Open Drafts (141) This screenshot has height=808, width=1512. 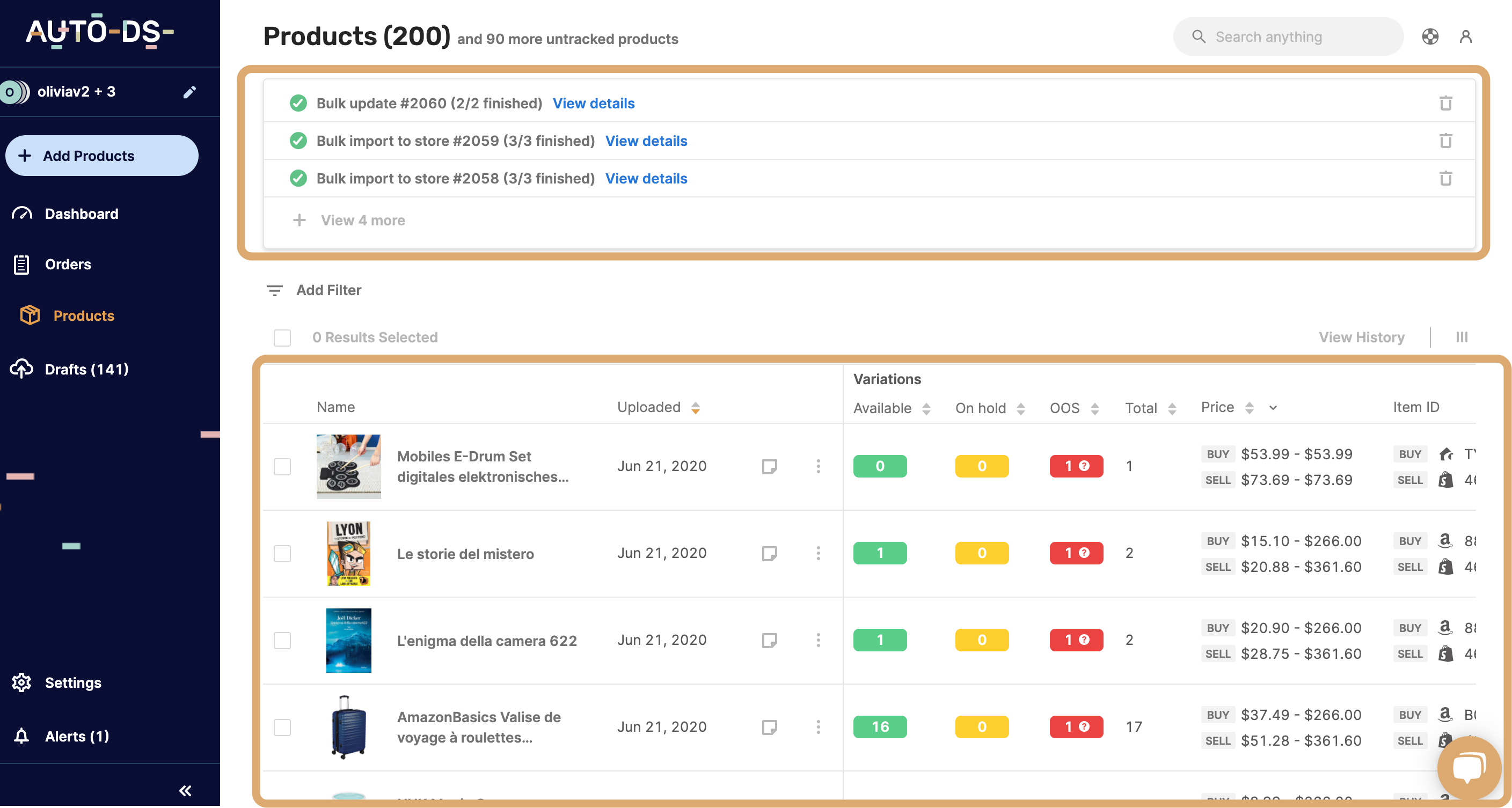(69, 369)
